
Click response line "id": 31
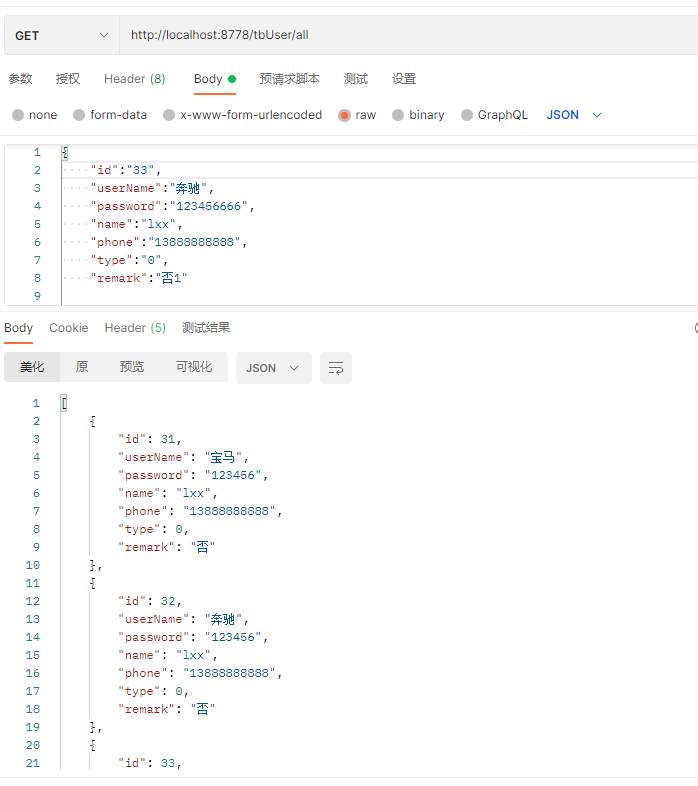[149, 439]
